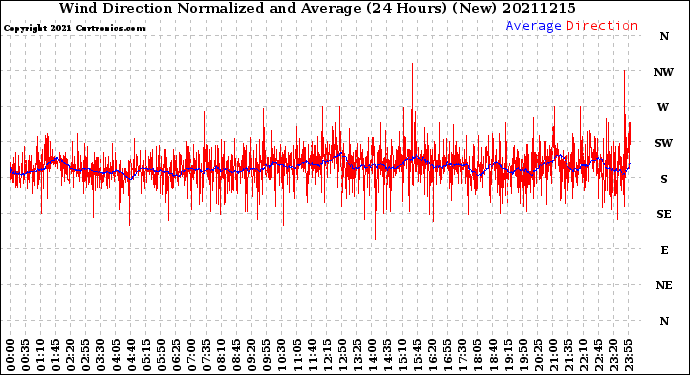Click the 14:35 time axis label

(387, 355)
